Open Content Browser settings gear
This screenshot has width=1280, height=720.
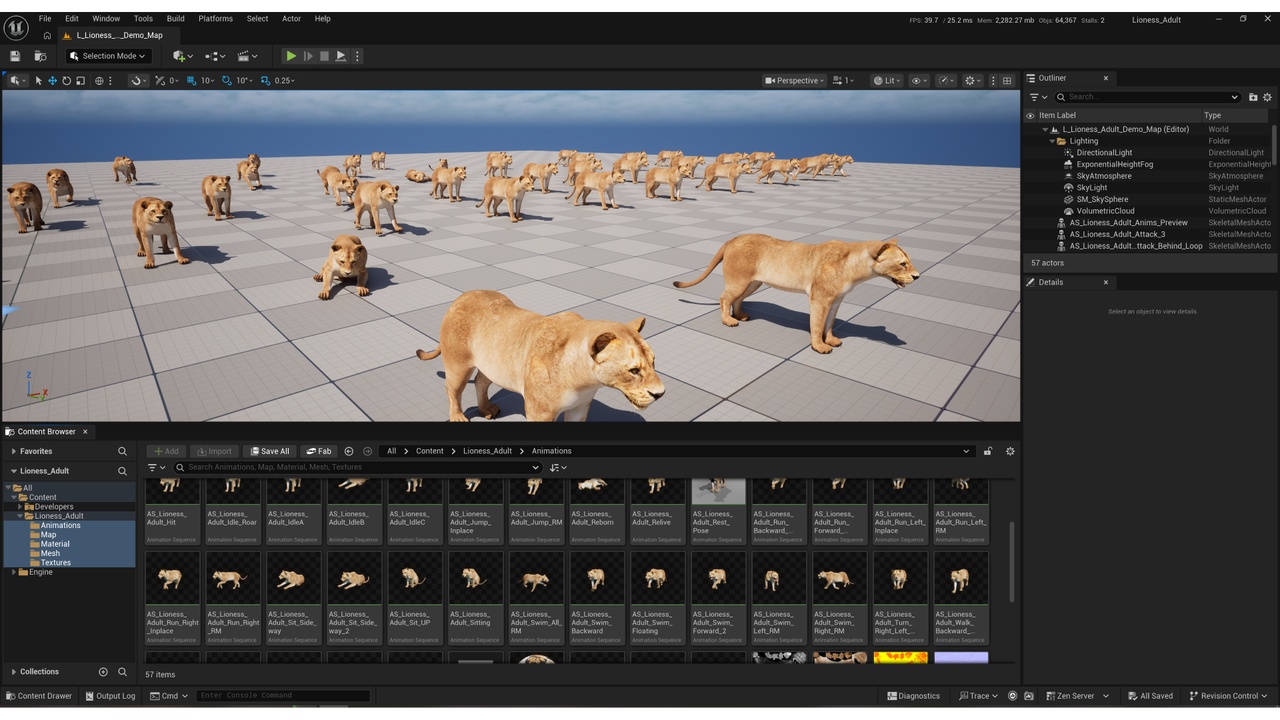pyautogui.click(x=1010, y=451)
